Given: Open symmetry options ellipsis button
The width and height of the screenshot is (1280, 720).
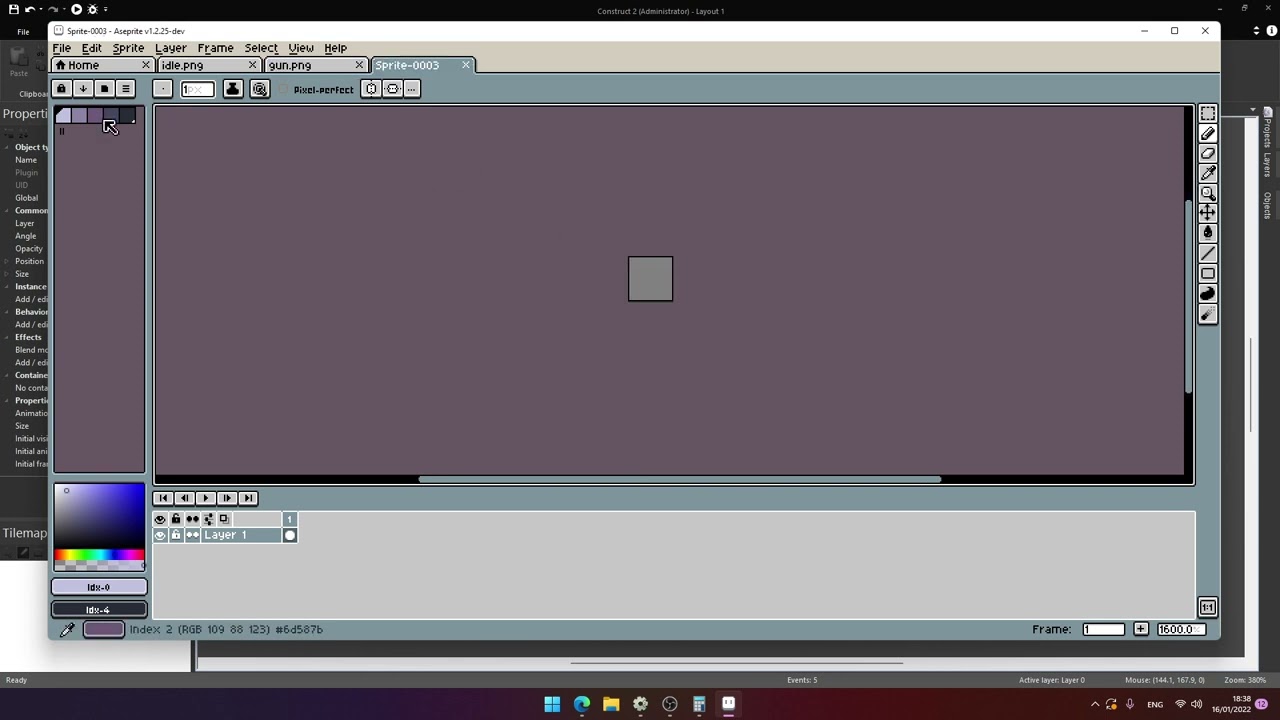Looking at the screenshot, I should point(411,89).
